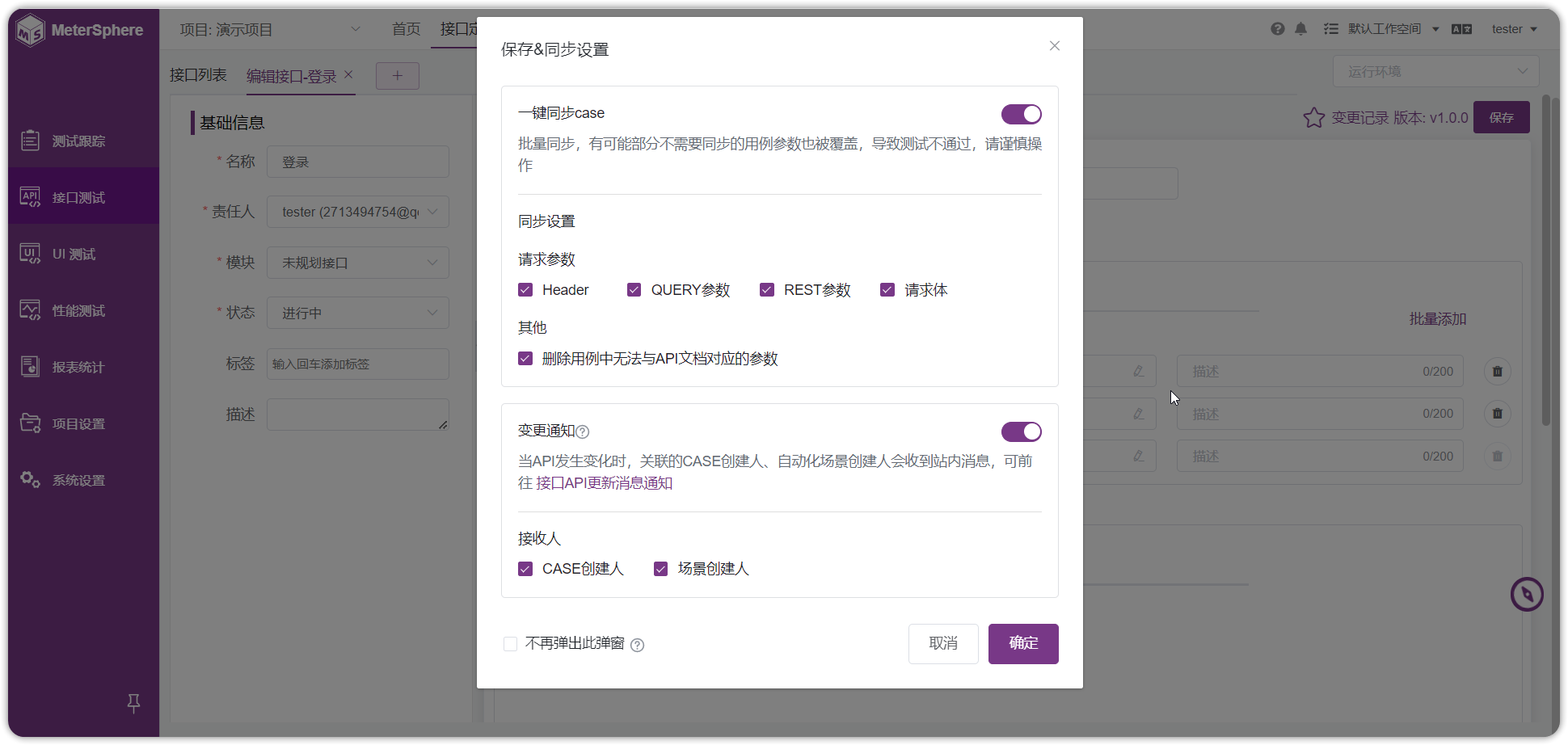Open the 报表统计 sidebar icon

tap(30, 367)
